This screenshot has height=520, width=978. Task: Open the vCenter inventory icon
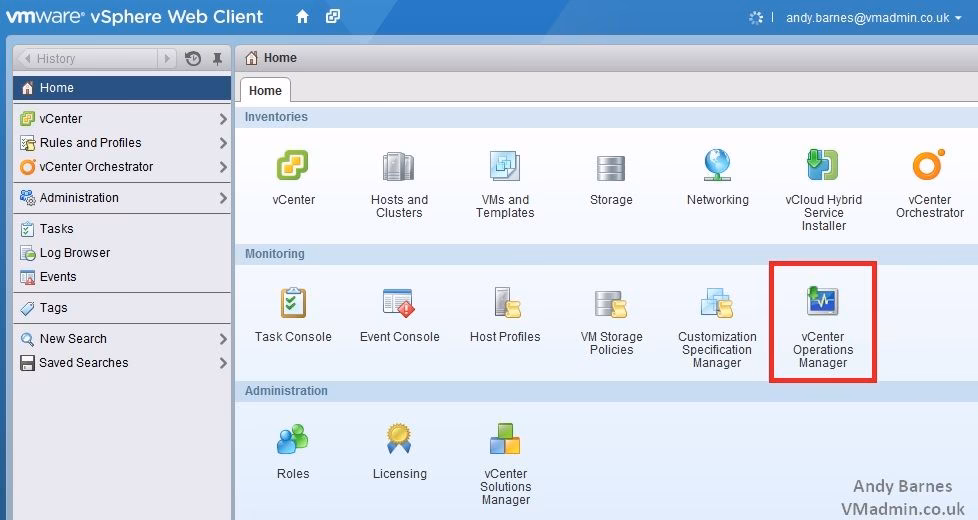(x=293, y=166)
